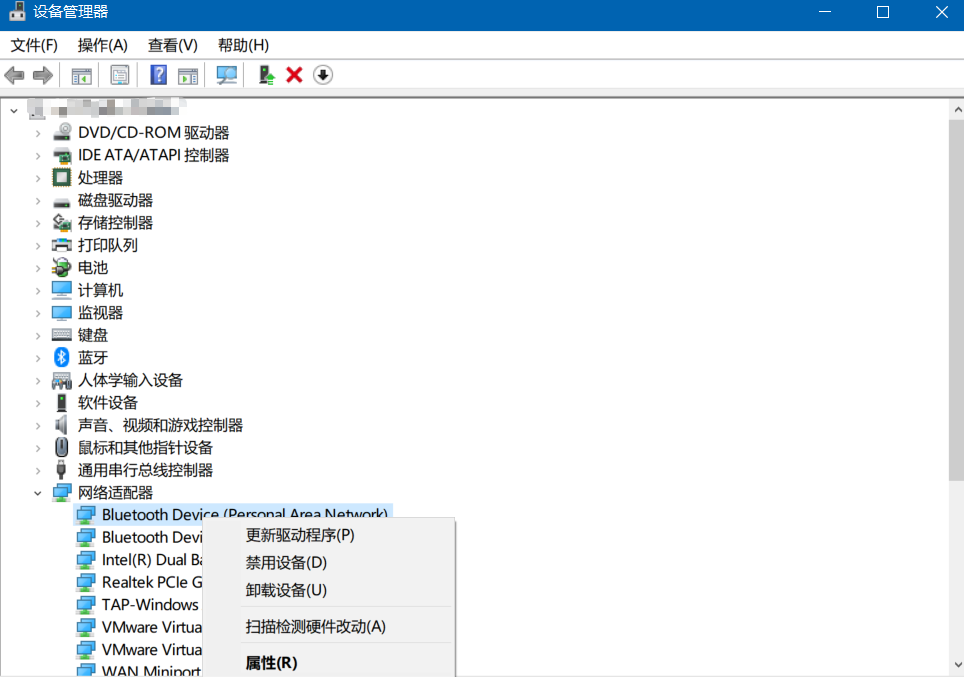Viewport: 964px width, 677px height.
Task: Click the properties sheet toolbar icon
Action: click(x=120, y=75)
